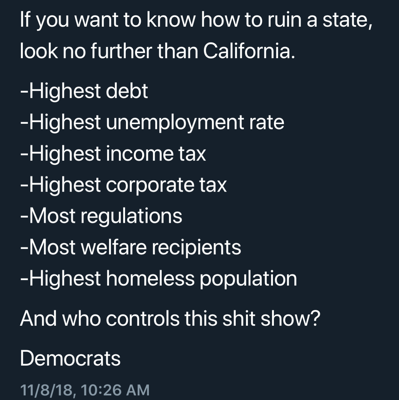Click the word regulations
The image size is (399, 400).
click(132, 217)
